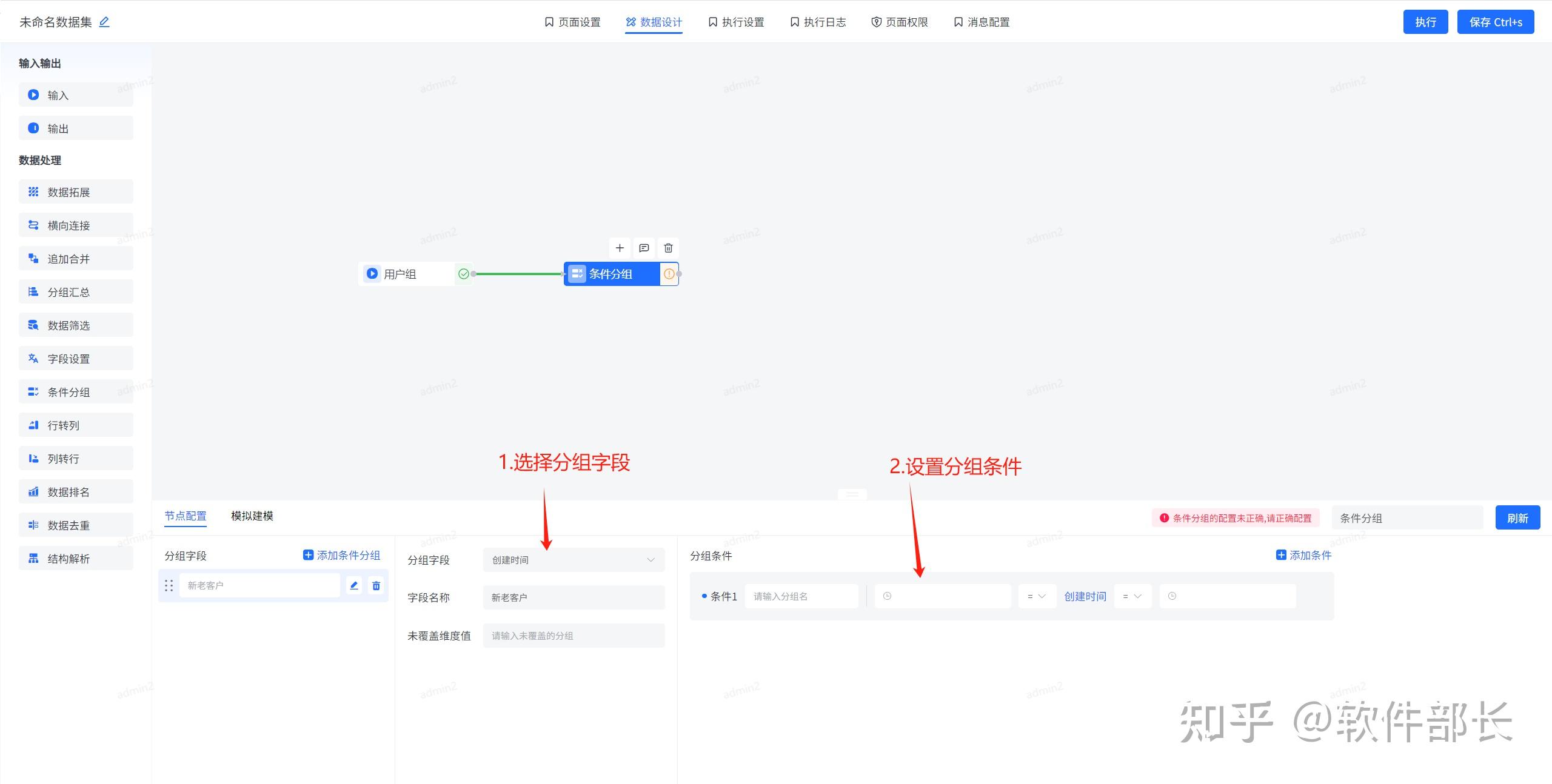The width and height of the screenshot is (1552, 784).
Task: Open first equals operator dropdown in 条件1
Action: coord(1037,596)
